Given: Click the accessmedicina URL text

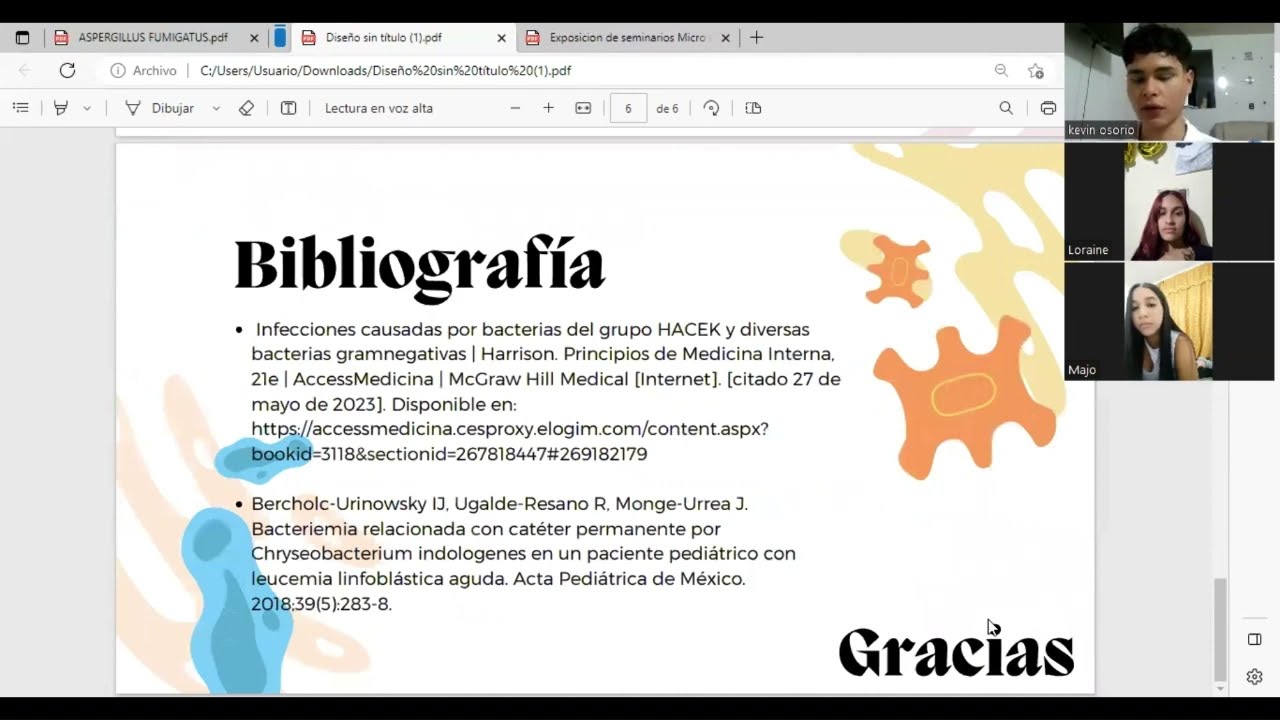Looking at the screenshot, I should [510, 441].
